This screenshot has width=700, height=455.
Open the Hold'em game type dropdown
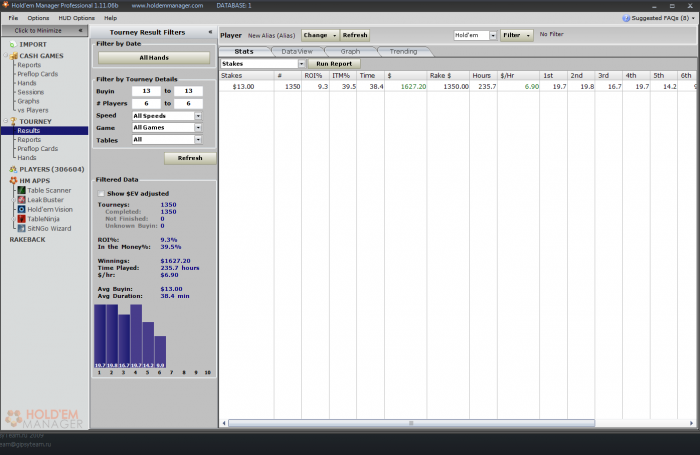[x=493, y=35]
